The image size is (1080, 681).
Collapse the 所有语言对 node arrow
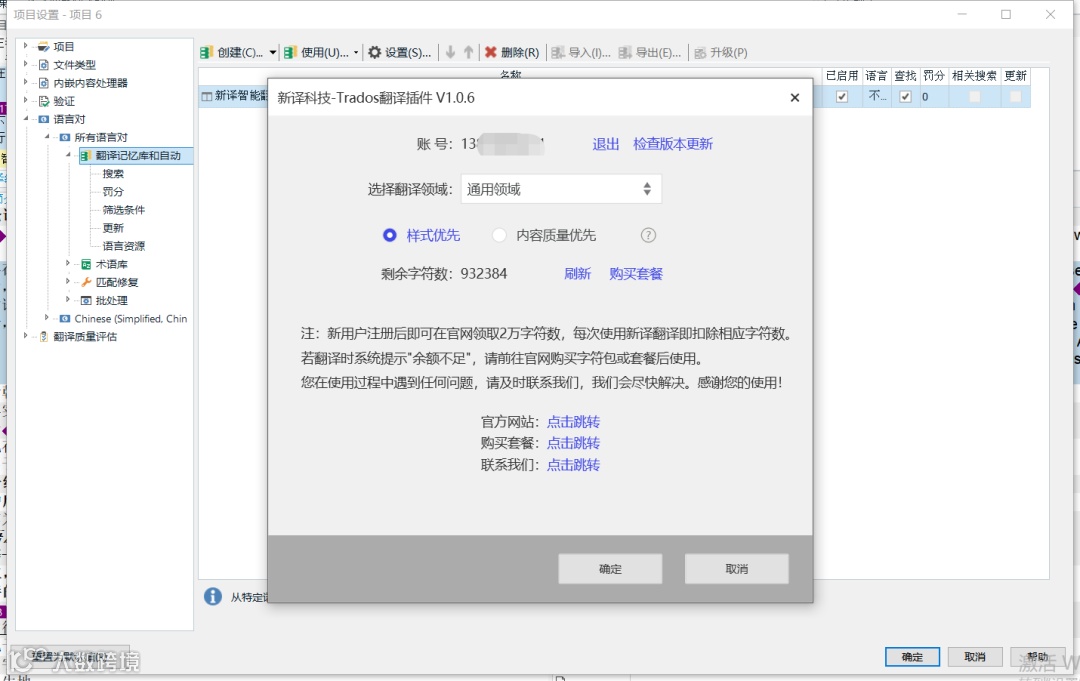click(47, 136)
